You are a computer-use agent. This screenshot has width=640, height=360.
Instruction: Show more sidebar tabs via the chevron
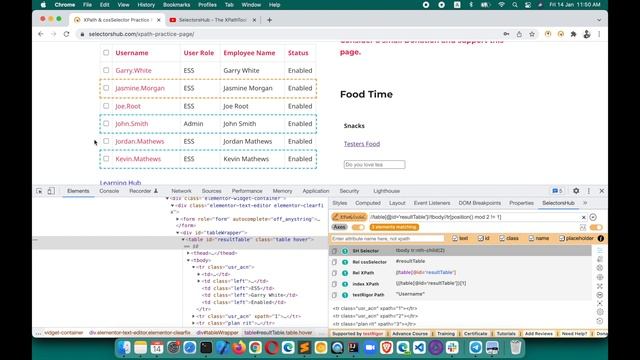click(585, 203)
